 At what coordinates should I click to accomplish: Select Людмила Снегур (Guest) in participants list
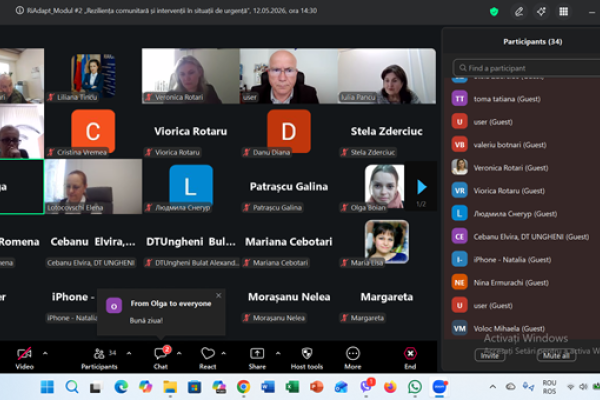pos(522,214)
